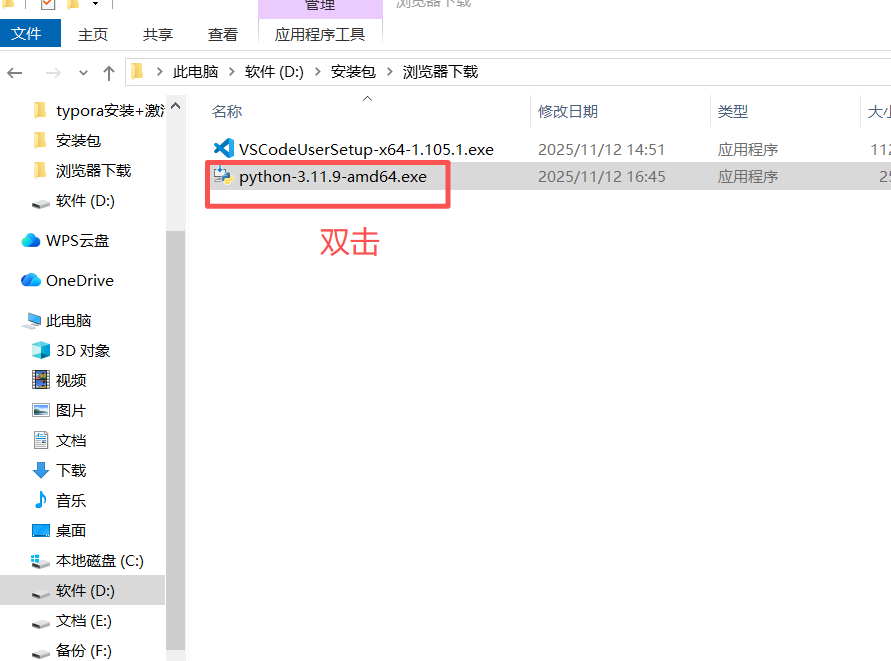Viewport: 891px width, 661px height.
Task: Click navigation pane scrollbar up arrow
Action: pos(176,106)
